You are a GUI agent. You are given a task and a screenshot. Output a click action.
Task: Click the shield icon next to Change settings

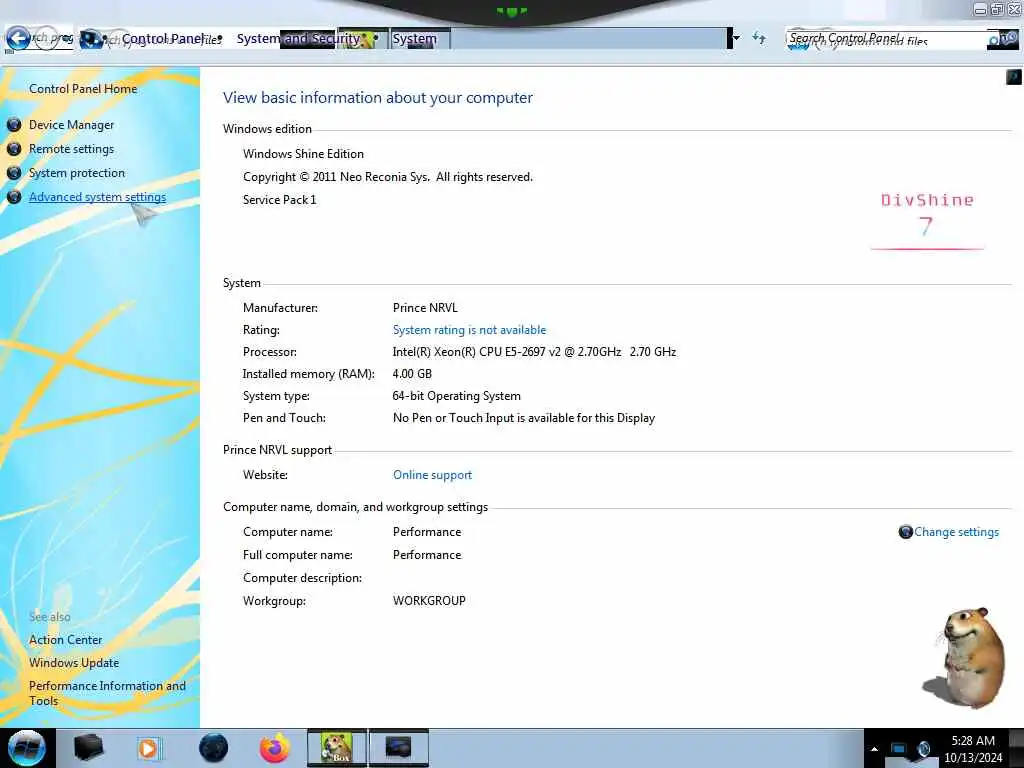(x=905, y=532)
